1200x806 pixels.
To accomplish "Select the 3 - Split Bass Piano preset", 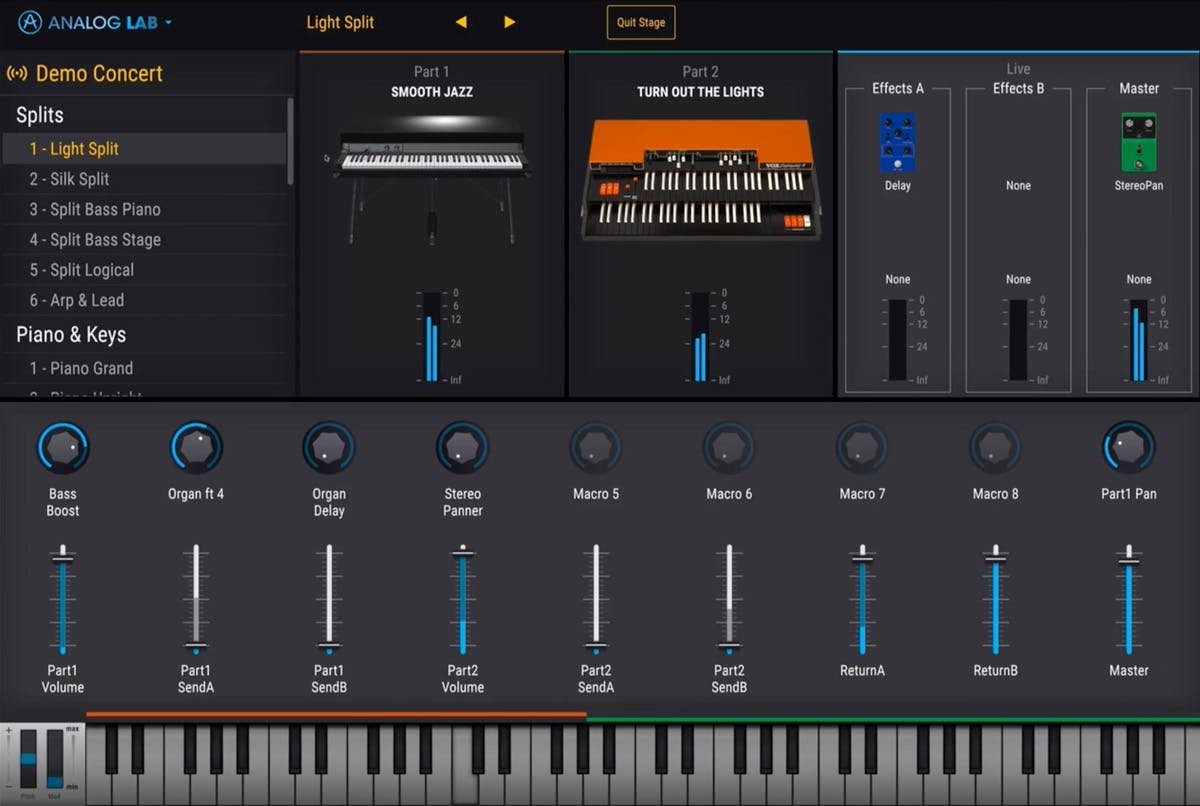I will tap(144, 209).
